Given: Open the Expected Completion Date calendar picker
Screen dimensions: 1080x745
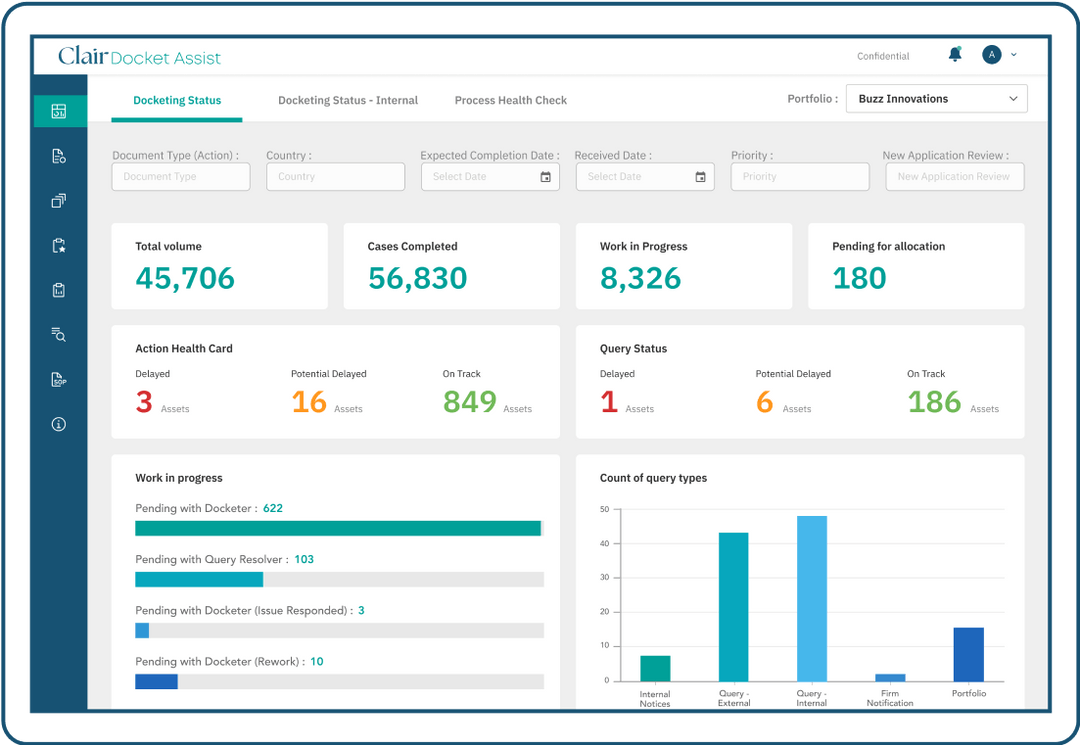Looking at the screenshot, I should 545,176.
